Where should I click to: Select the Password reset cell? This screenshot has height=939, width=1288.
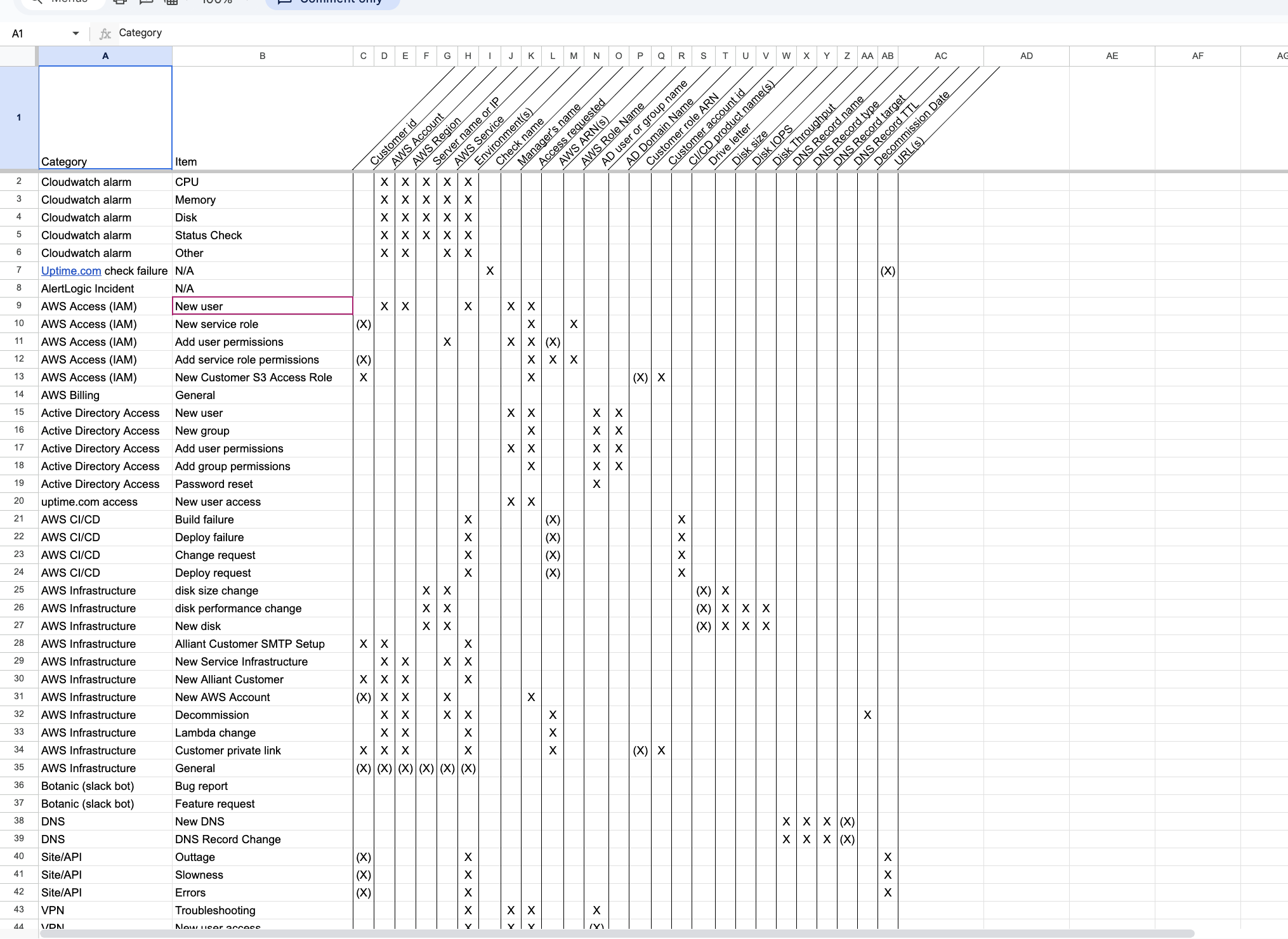(263, 484)
